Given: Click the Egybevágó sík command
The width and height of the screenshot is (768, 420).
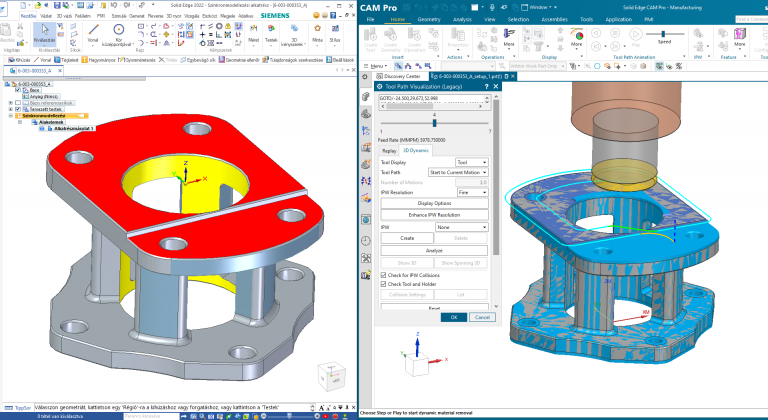Looking at the screenshot, I should coord(198,60).
